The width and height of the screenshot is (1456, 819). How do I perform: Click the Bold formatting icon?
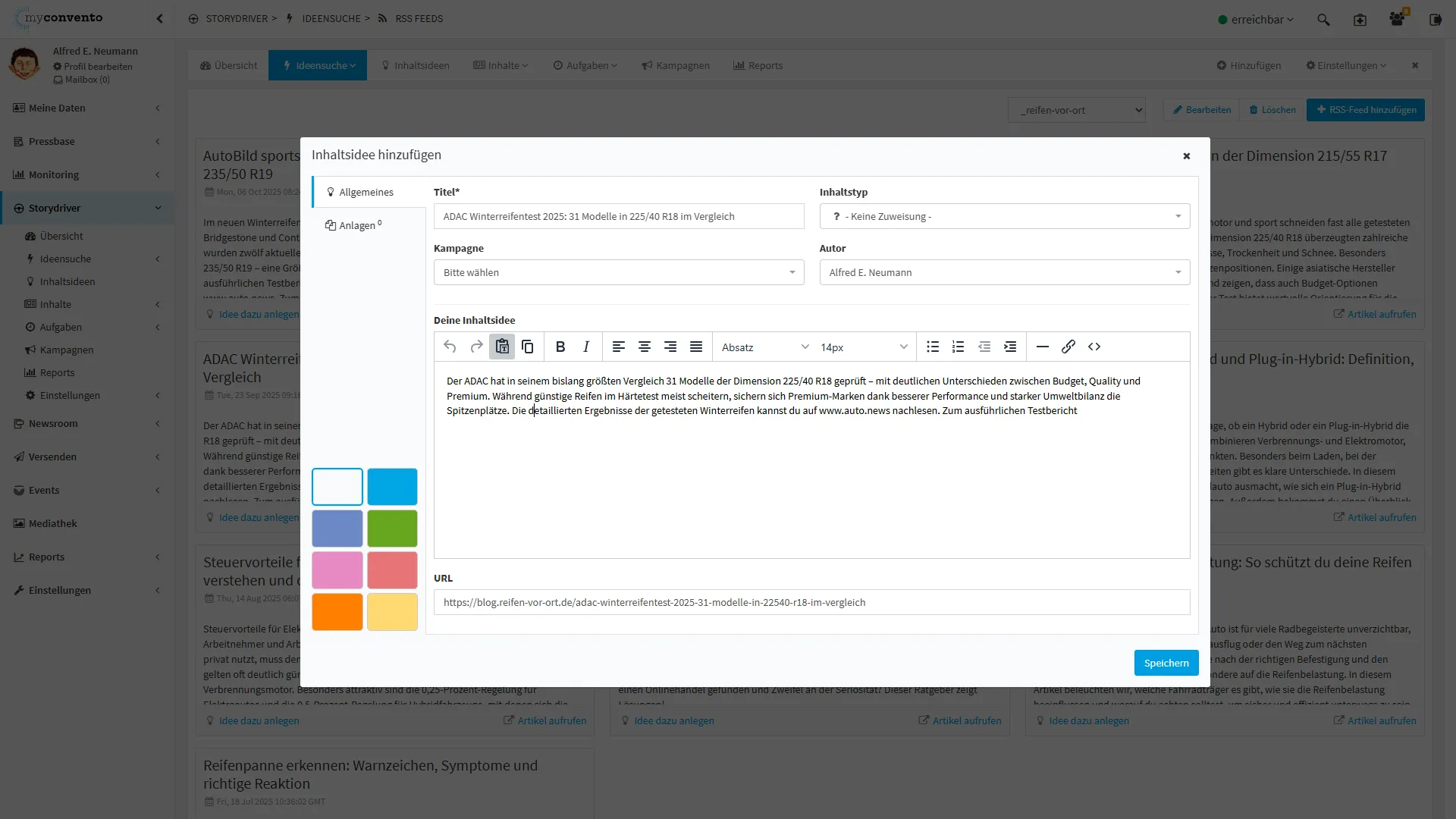tap(560, 347)
